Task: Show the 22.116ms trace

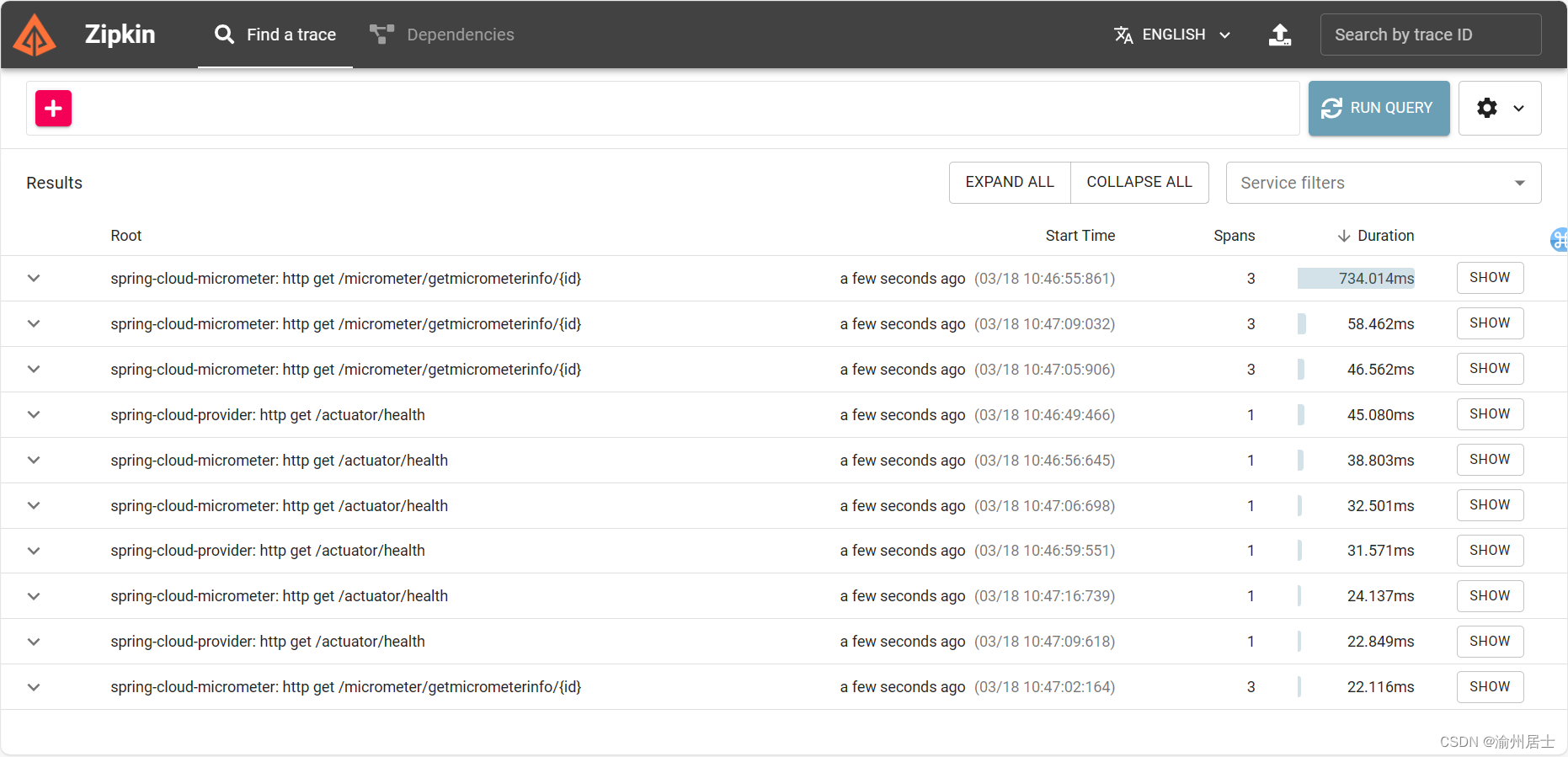Action: pyautogui.click(x=1490, y=687)
